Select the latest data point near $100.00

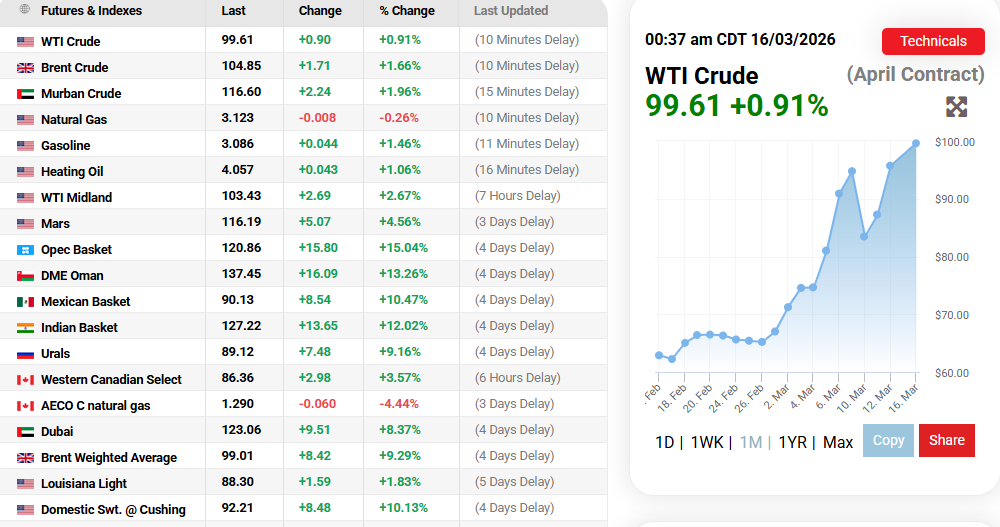[x=916, y=144]
